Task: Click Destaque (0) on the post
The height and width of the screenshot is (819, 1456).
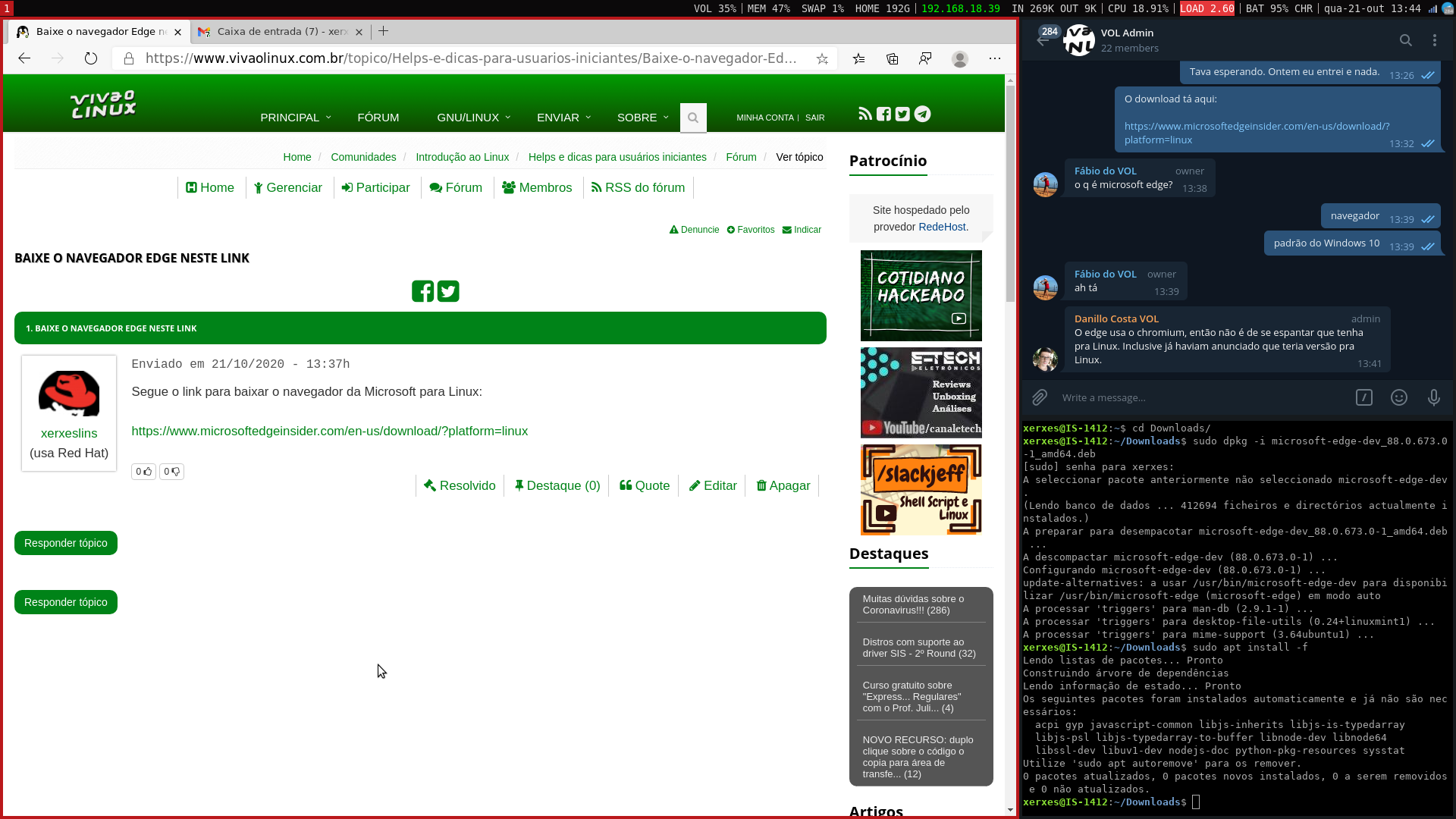Action: [557, 486]
